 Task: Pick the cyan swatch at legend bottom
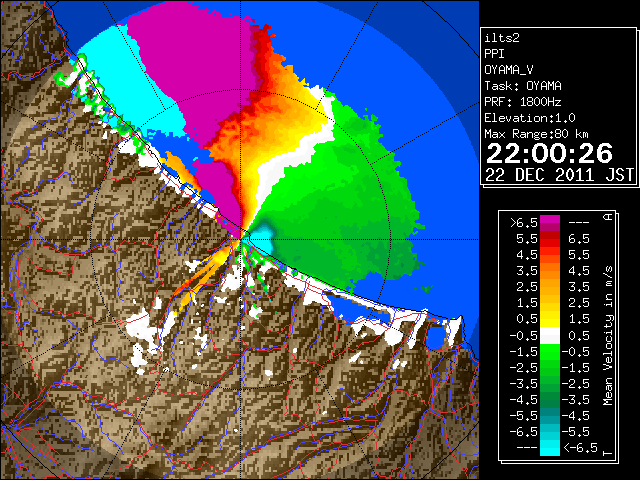[x=550, y=448]
